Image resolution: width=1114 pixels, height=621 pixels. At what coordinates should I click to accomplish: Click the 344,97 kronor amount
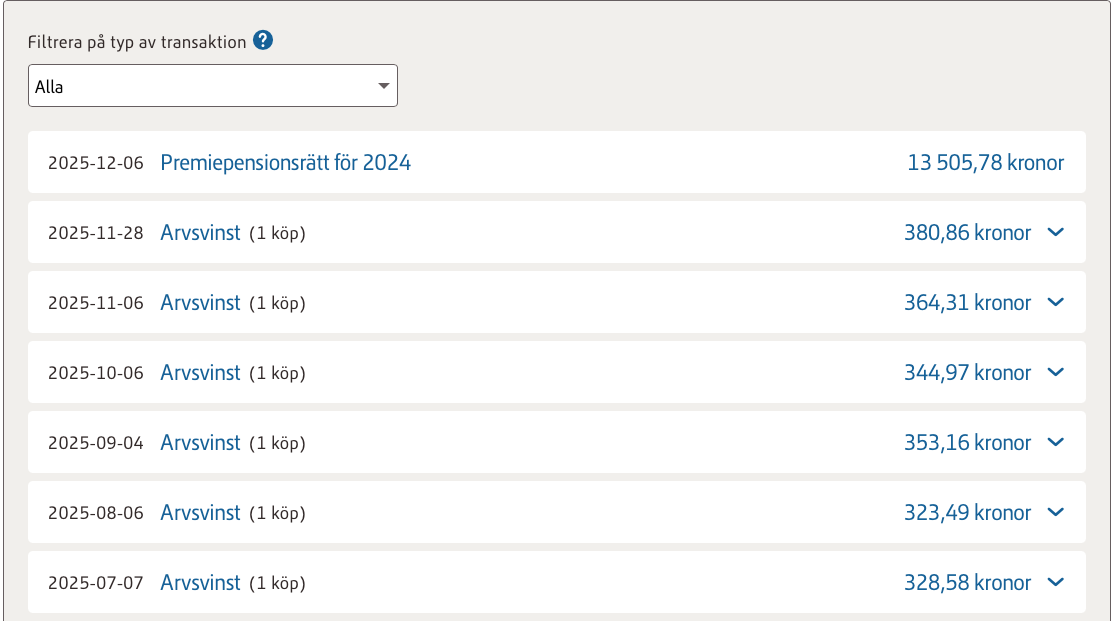tap(967, 373)
